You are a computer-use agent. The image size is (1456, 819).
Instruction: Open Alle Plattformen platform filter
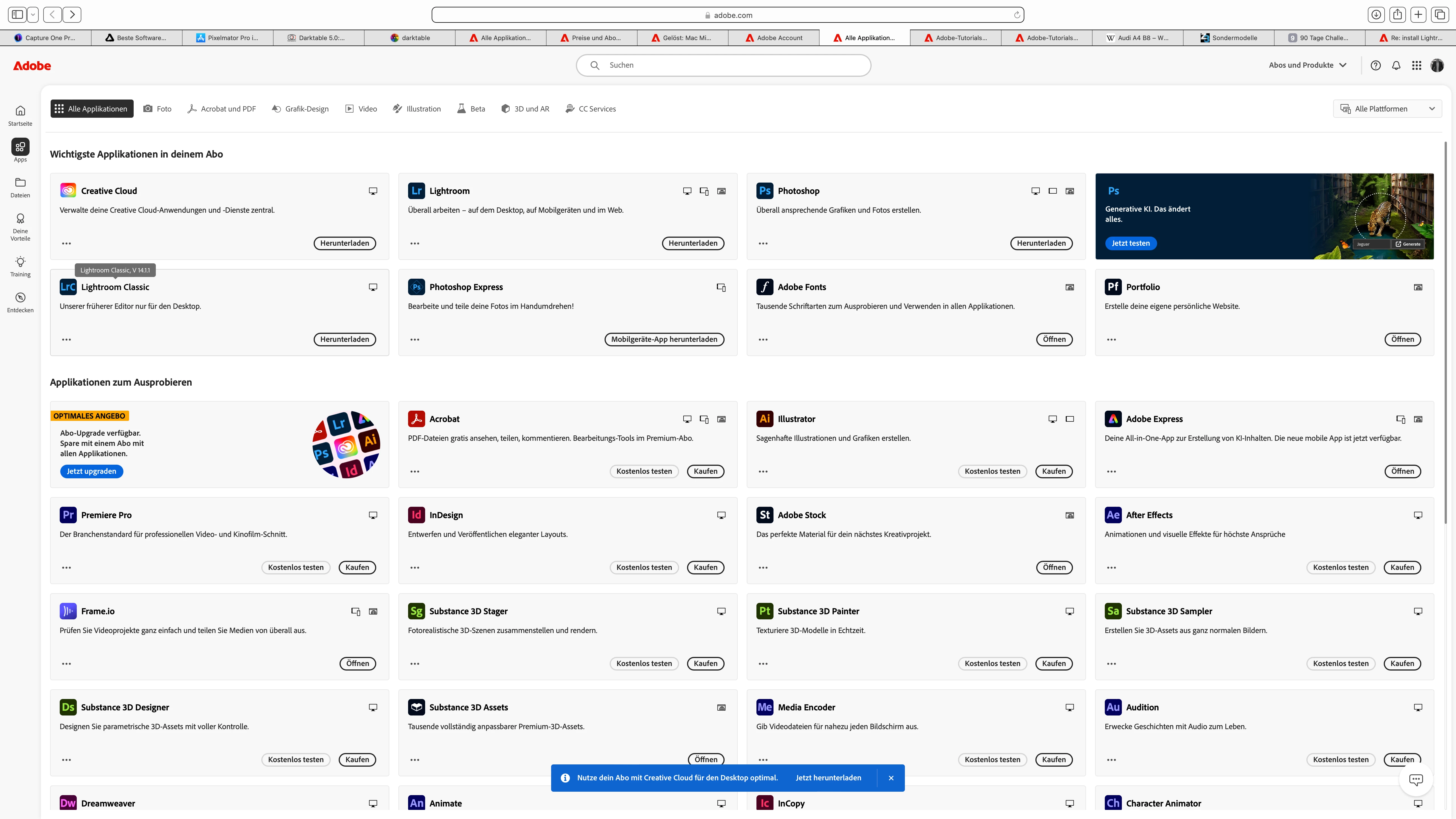[1388, 109]
